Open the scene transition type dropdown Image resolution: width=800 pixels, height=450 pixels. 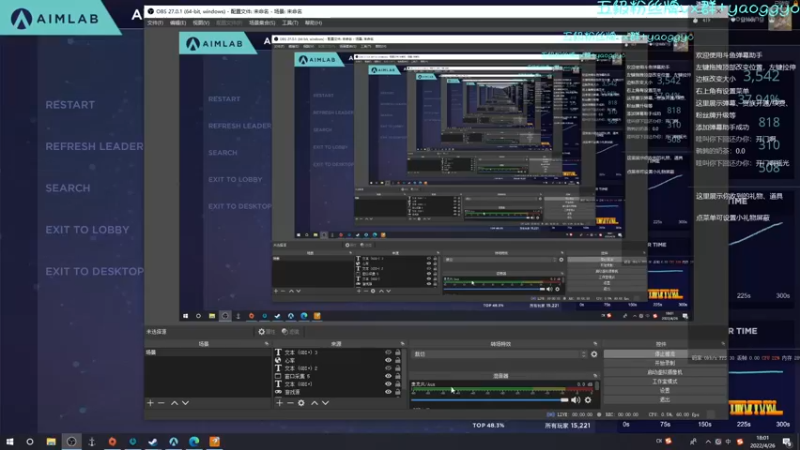click(499, 354)
